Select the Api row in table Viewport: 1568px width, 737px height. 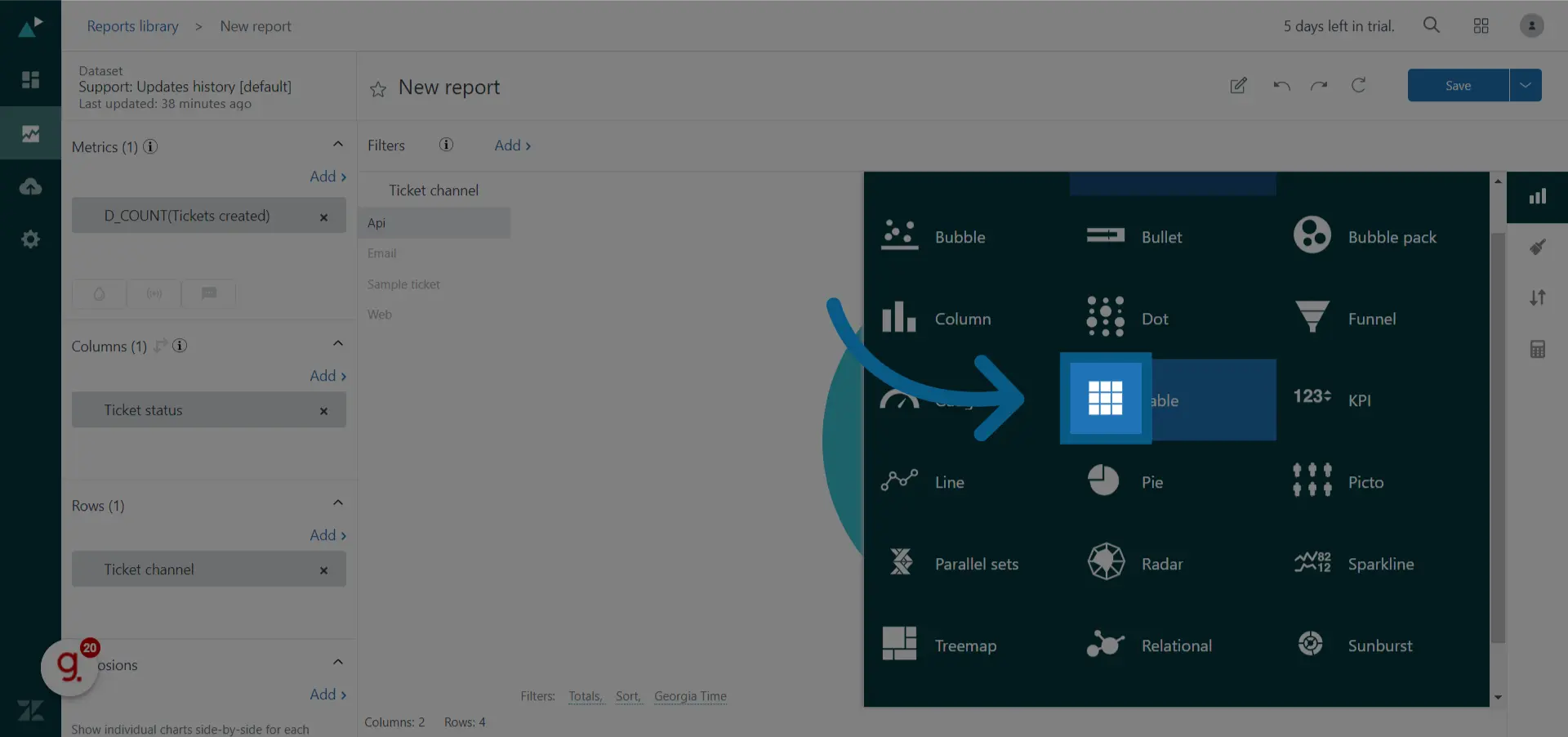(x=434, y=223)
